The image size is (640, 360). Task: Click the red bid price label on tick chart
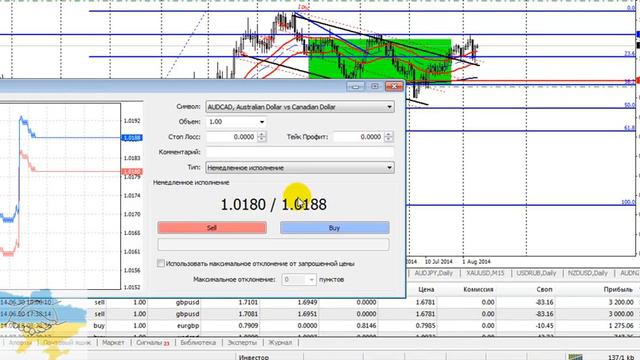pos(132,171)
